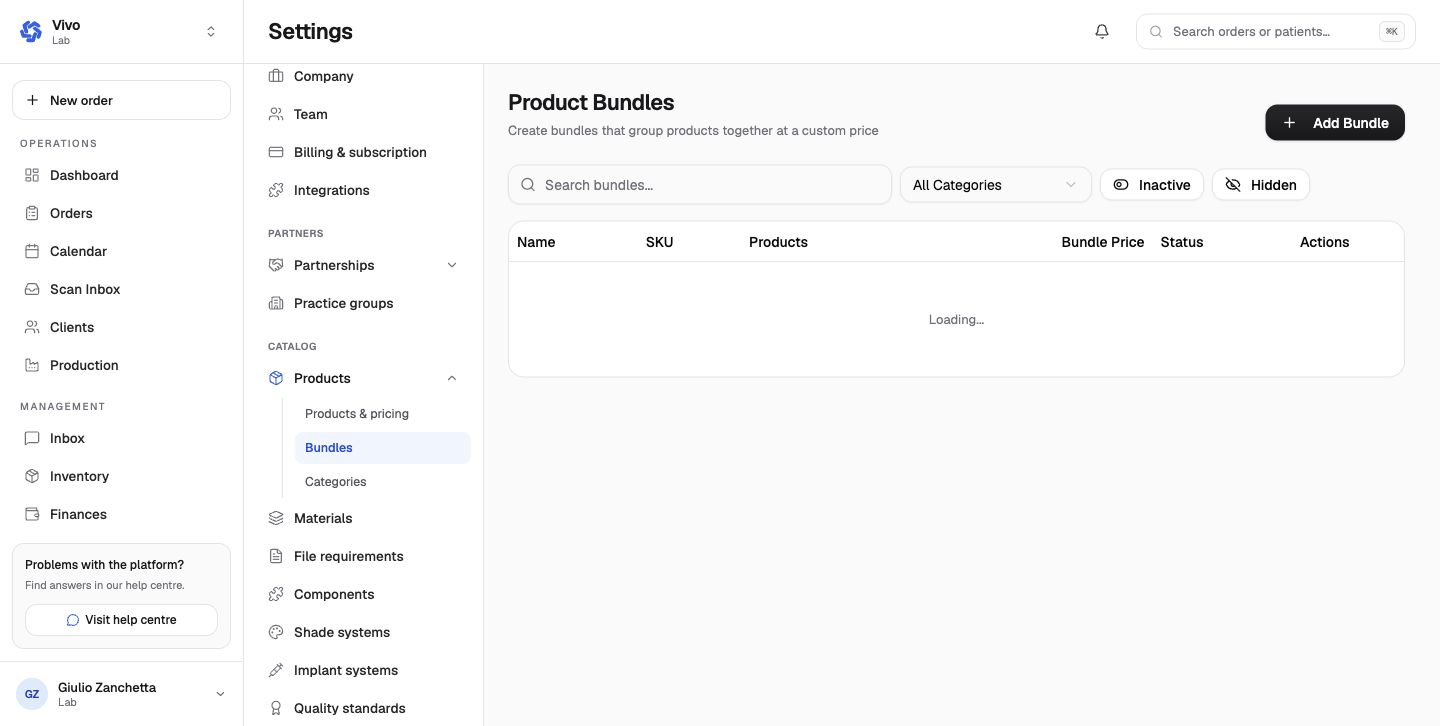Click the Search orders or patients field

(1276, 32)
